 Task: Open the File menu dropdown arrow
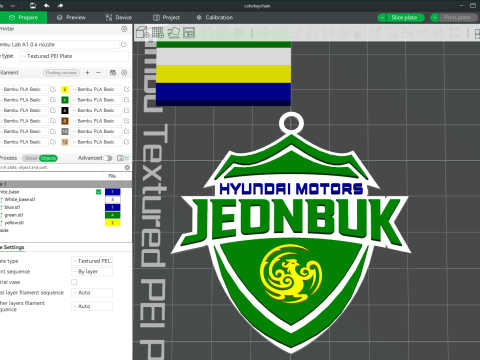pyautogui.click(x=13, y=6)
